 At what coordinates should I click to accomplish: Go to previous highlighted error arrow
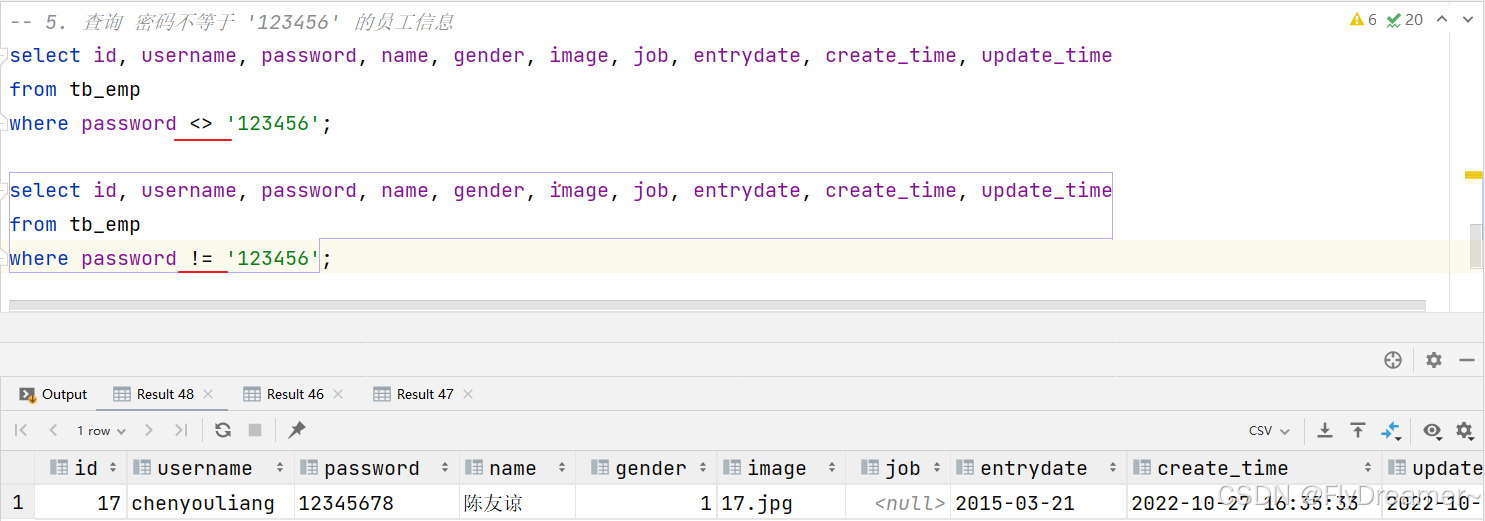(1441, 19)
